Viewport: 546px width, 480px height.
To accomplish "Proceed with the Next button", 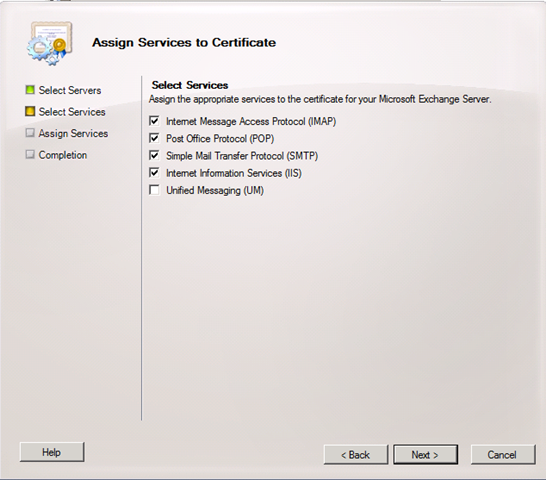I will [x=425, y=455].
